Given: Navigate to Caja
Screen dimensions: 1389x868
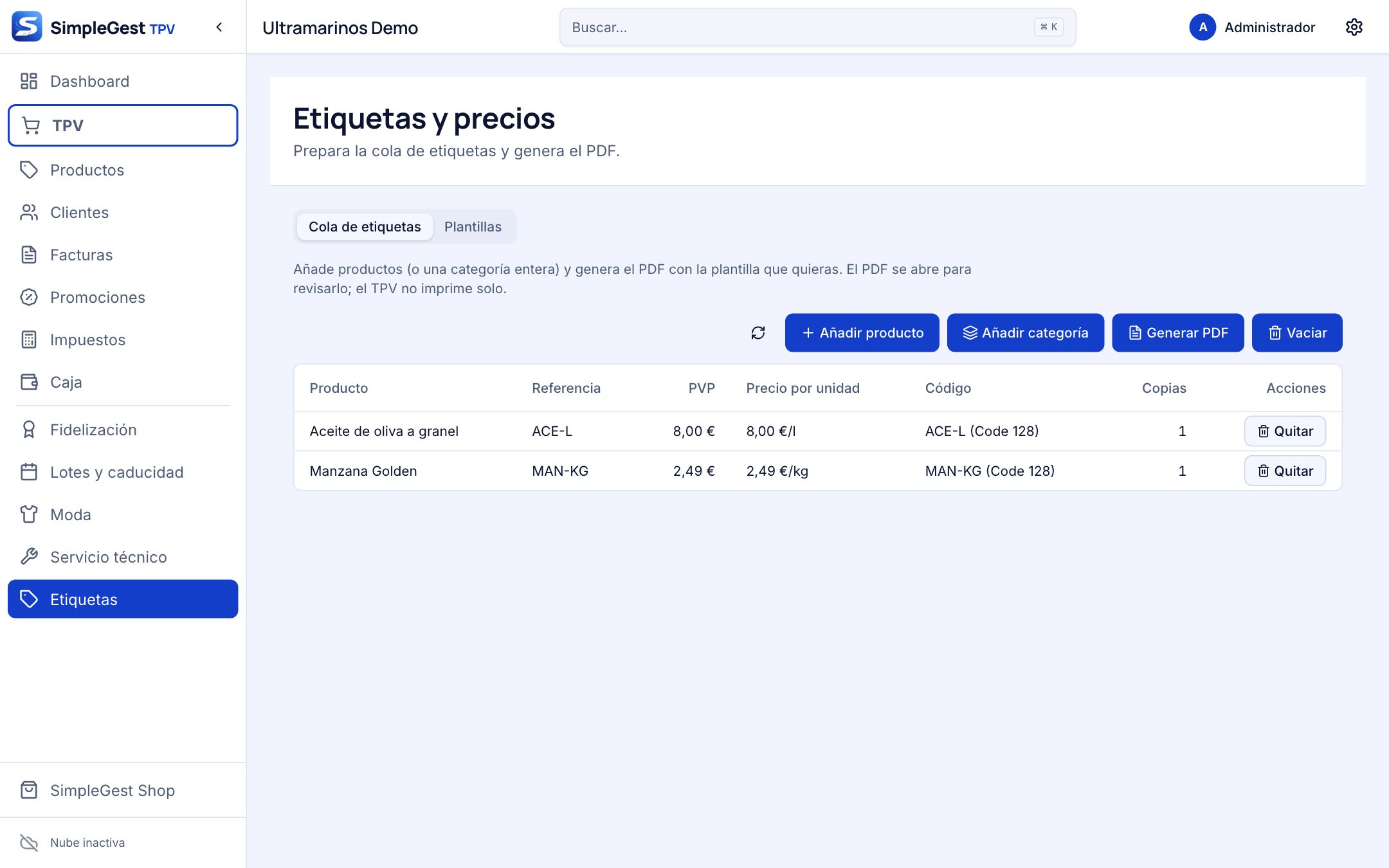Looking at the screenshot, I should [x=123, y=382].
